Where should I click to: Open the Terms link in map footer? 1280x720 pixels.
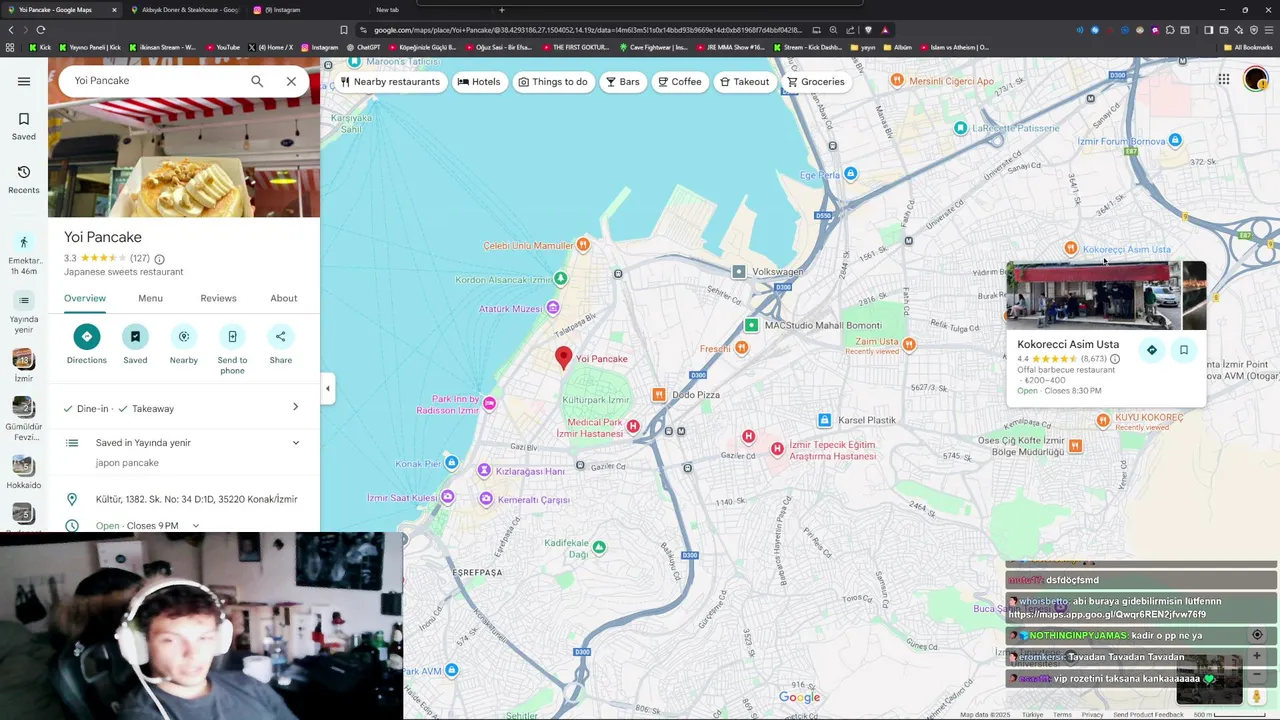[1062, 715]
